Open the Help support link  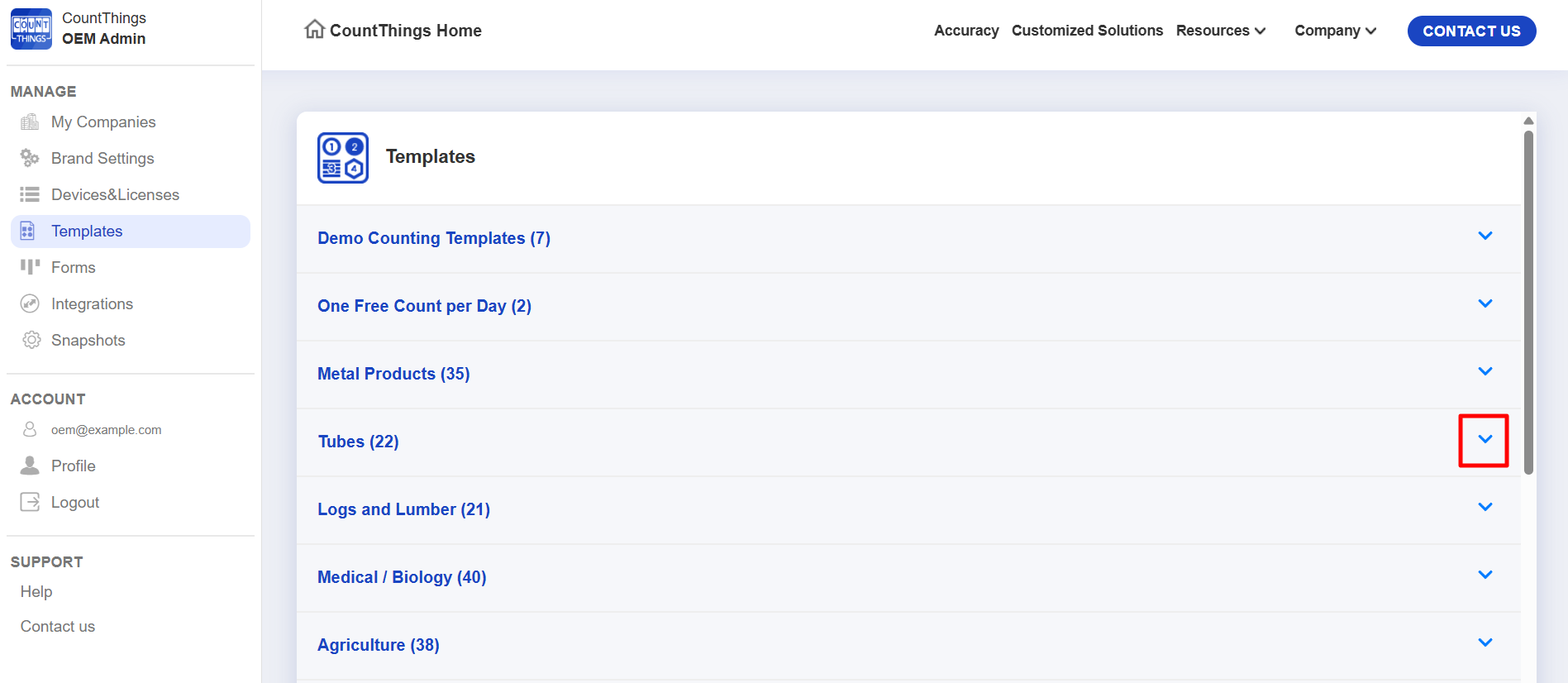(36, 592)
